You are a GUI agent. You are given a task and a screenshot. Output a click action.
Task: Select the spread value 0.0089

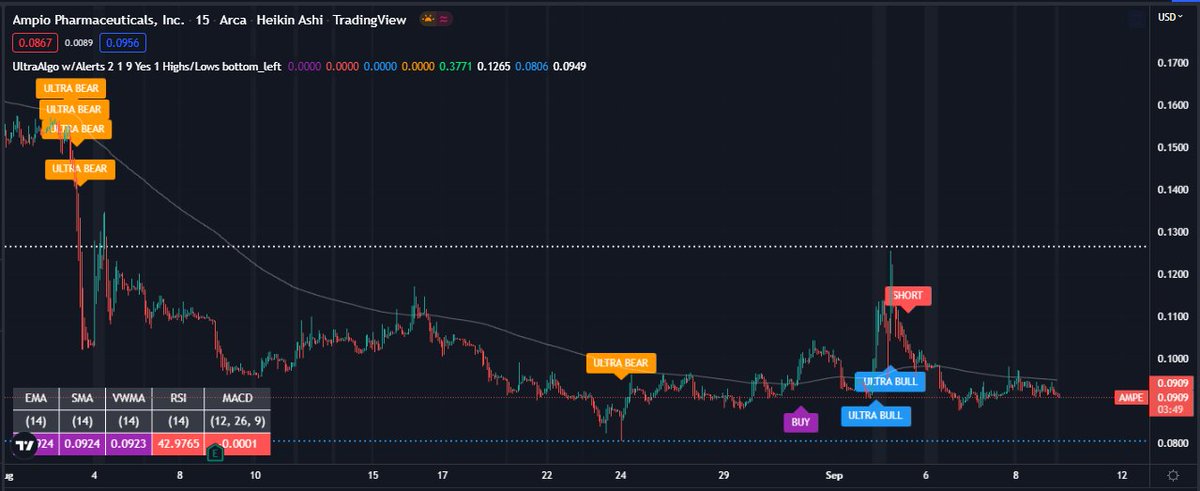(x=79, y=43)
